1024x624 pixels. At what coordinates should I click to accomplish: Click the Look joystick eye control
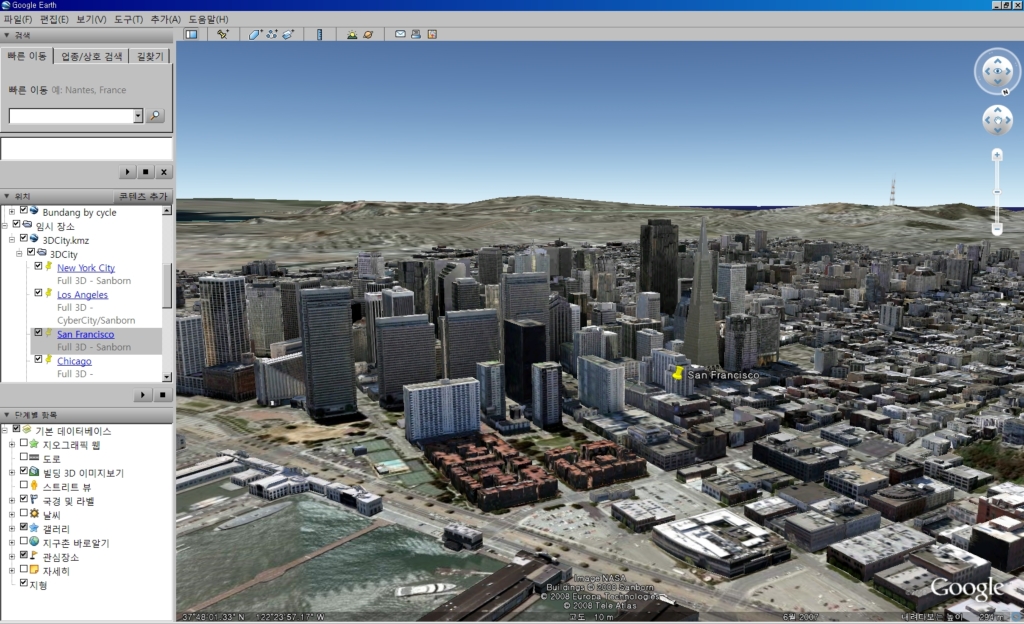pos(997,71)
